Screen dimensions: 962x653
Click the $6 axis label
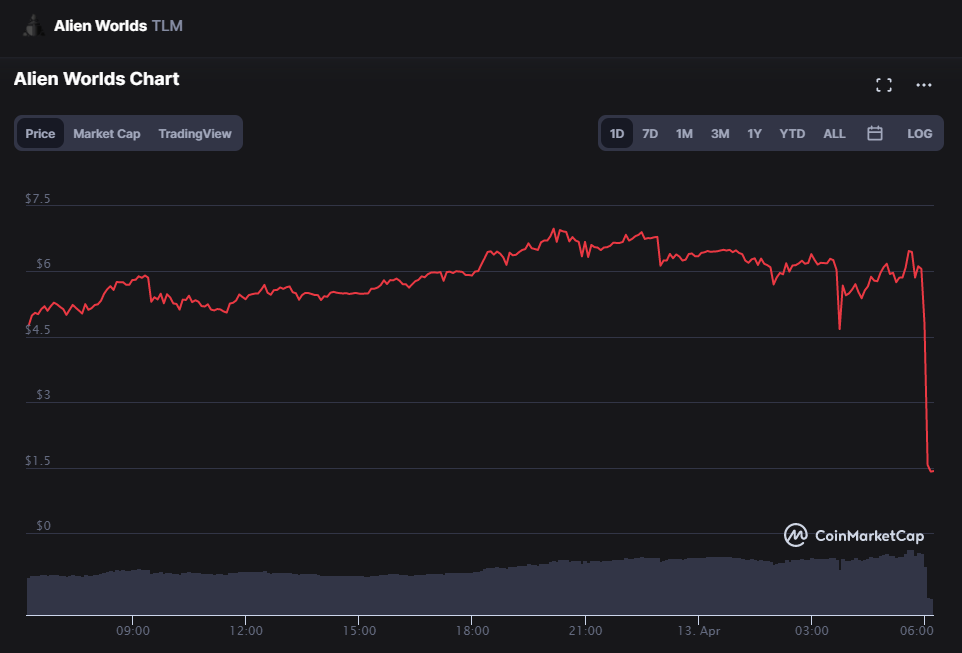tap(43, 264)
